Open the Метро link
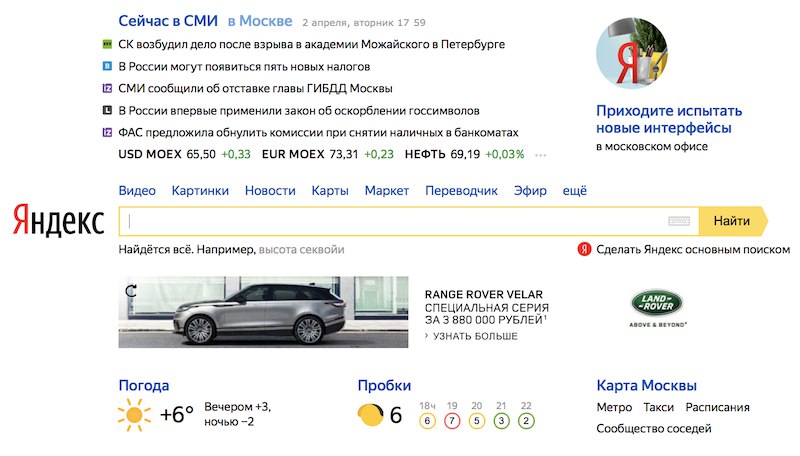Screen dimensions: 800x456 (x=614, y=408)
